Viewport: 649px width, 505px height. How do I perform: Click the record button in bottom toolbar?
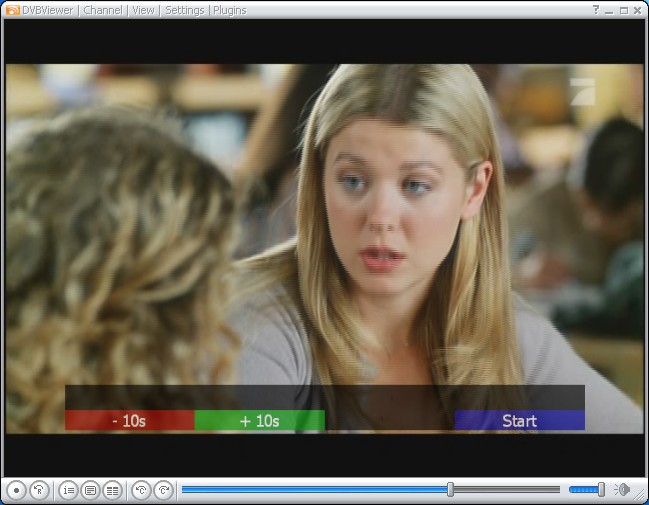coord(16,491)
